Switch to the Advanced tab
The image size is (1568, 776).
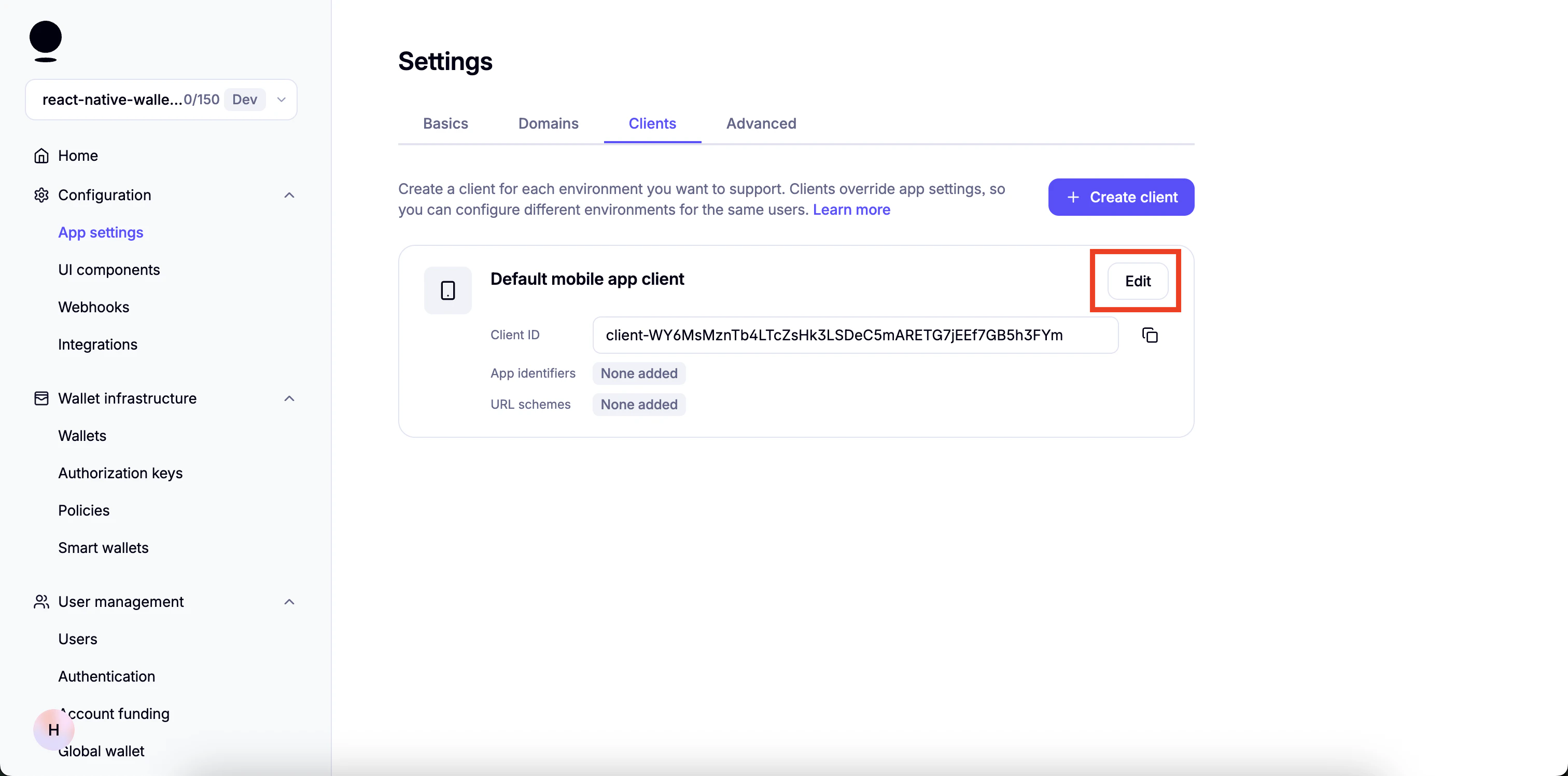click(x=760, y=123)
